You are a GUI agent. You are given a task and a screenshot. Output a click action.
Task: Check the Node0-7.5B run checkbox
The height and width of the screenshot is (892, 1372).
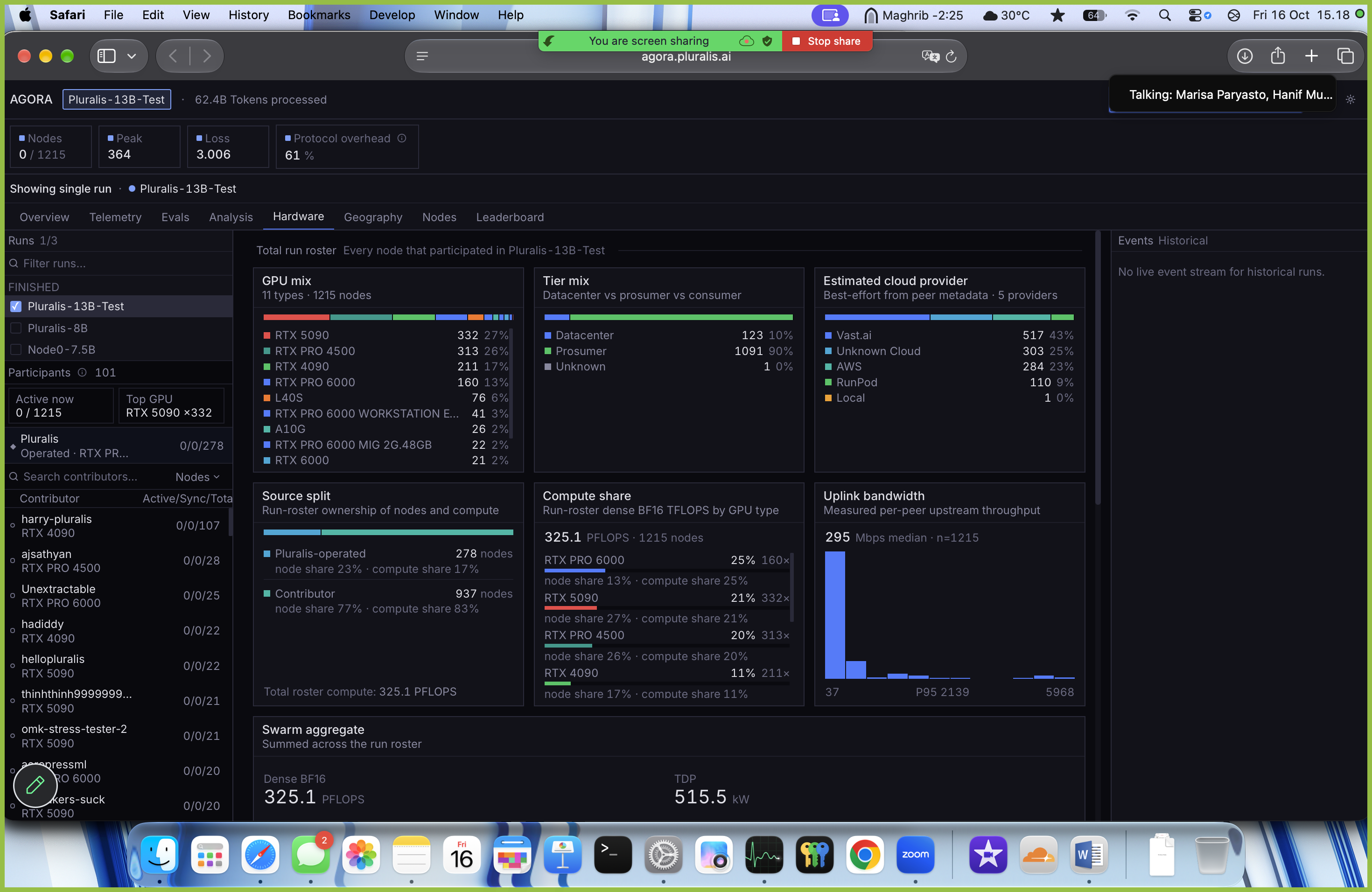click(15, 349)
